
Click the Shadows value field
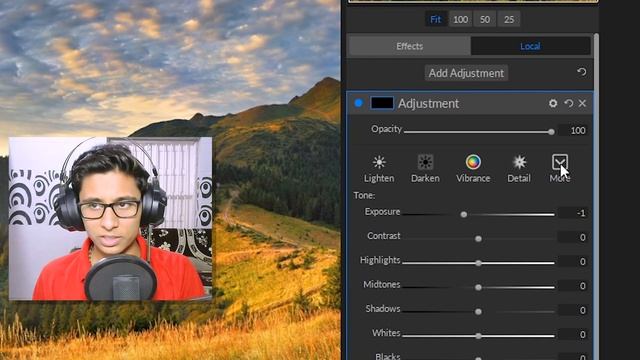573,310
